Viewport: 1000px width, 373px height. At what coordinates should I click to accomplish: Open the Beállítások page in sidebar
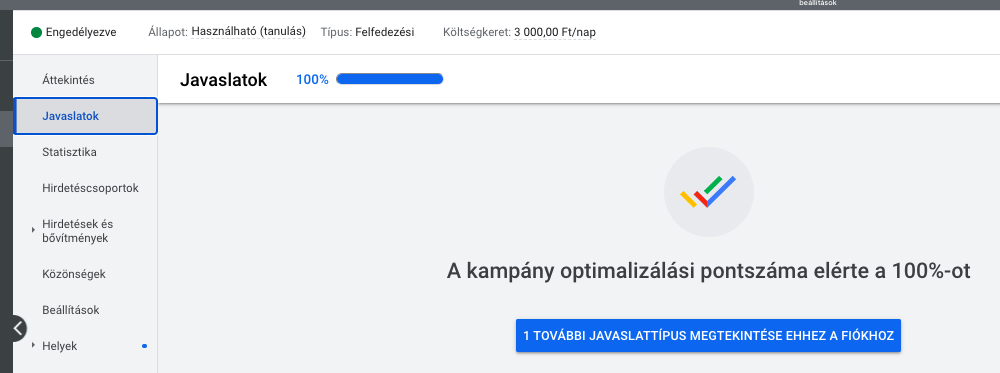71,311
